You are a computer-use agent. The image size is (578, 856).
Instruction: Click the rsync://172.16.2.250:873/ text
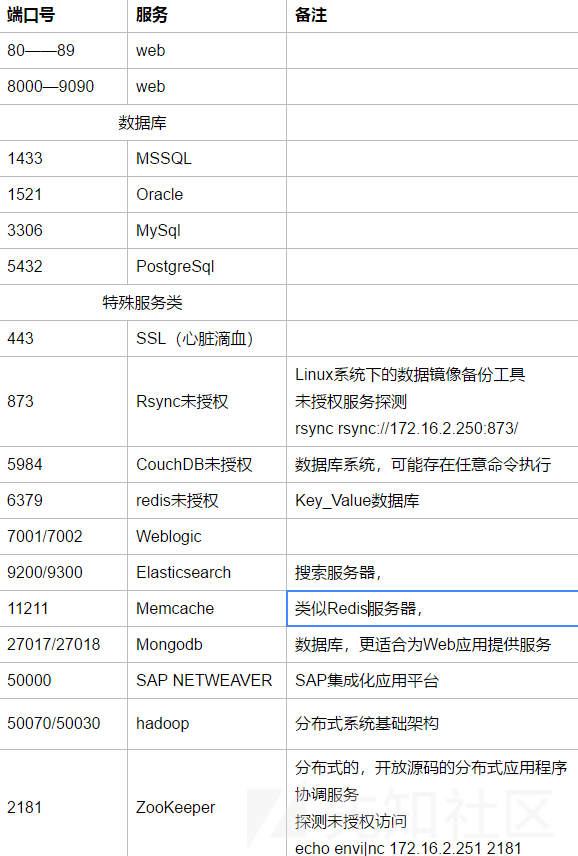(x=428, y=429)
